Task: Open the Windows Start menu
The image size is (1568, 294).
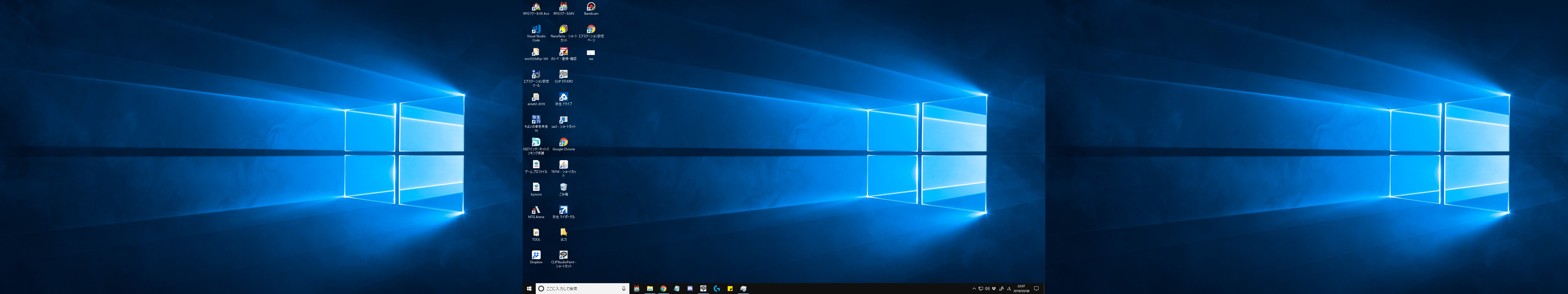Action: 529,289
